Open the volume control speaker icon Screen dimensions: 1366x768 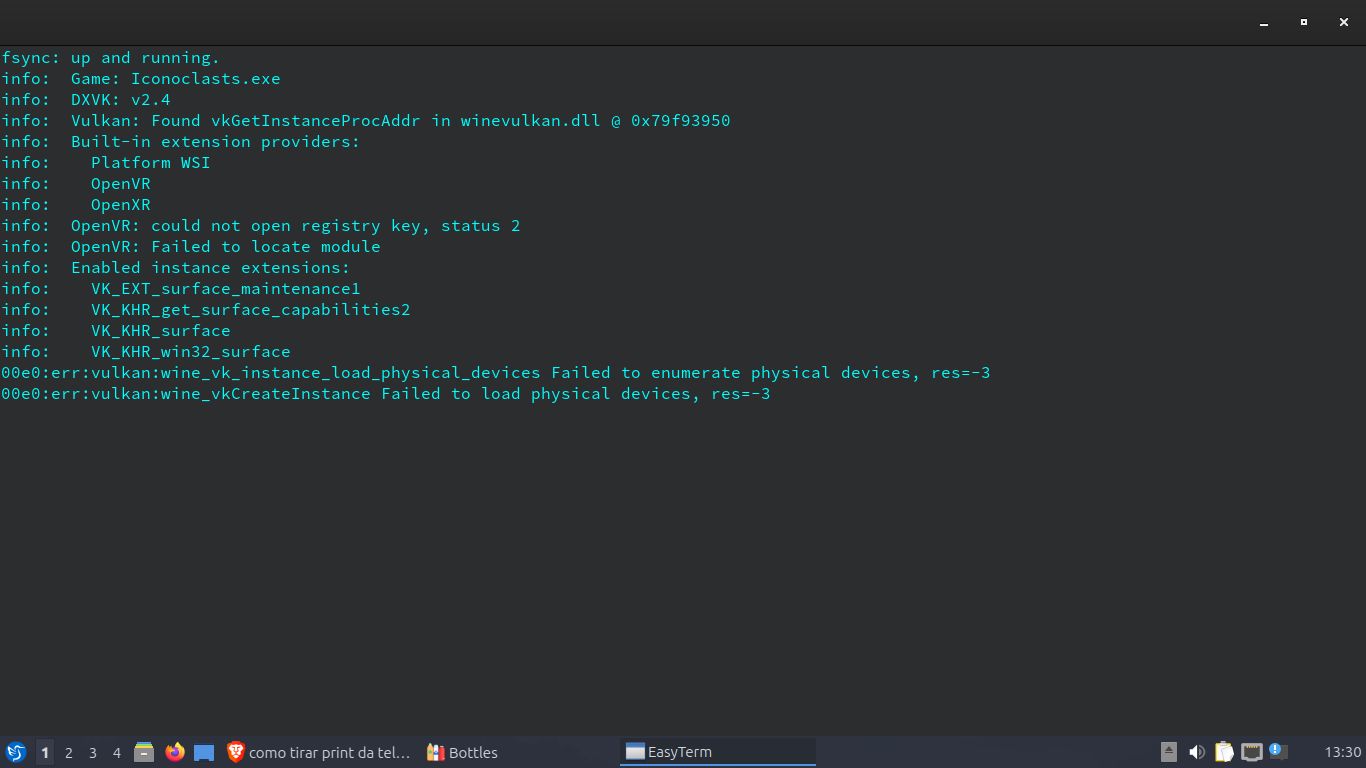click(1197, 752)
